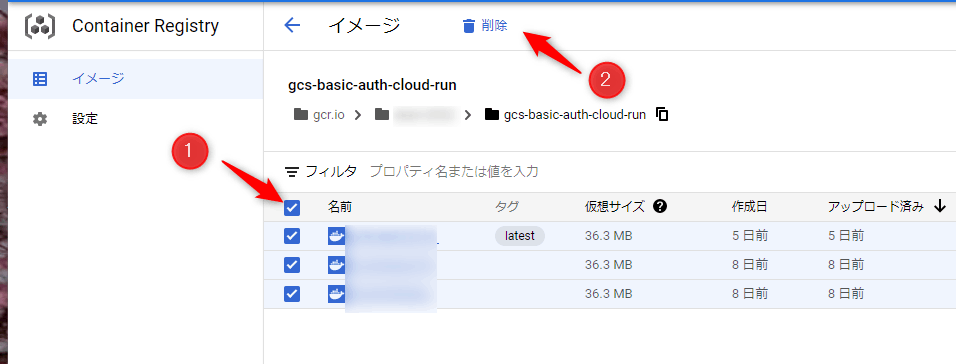Open the blurred project breadcrumb folder

point(416,114)
